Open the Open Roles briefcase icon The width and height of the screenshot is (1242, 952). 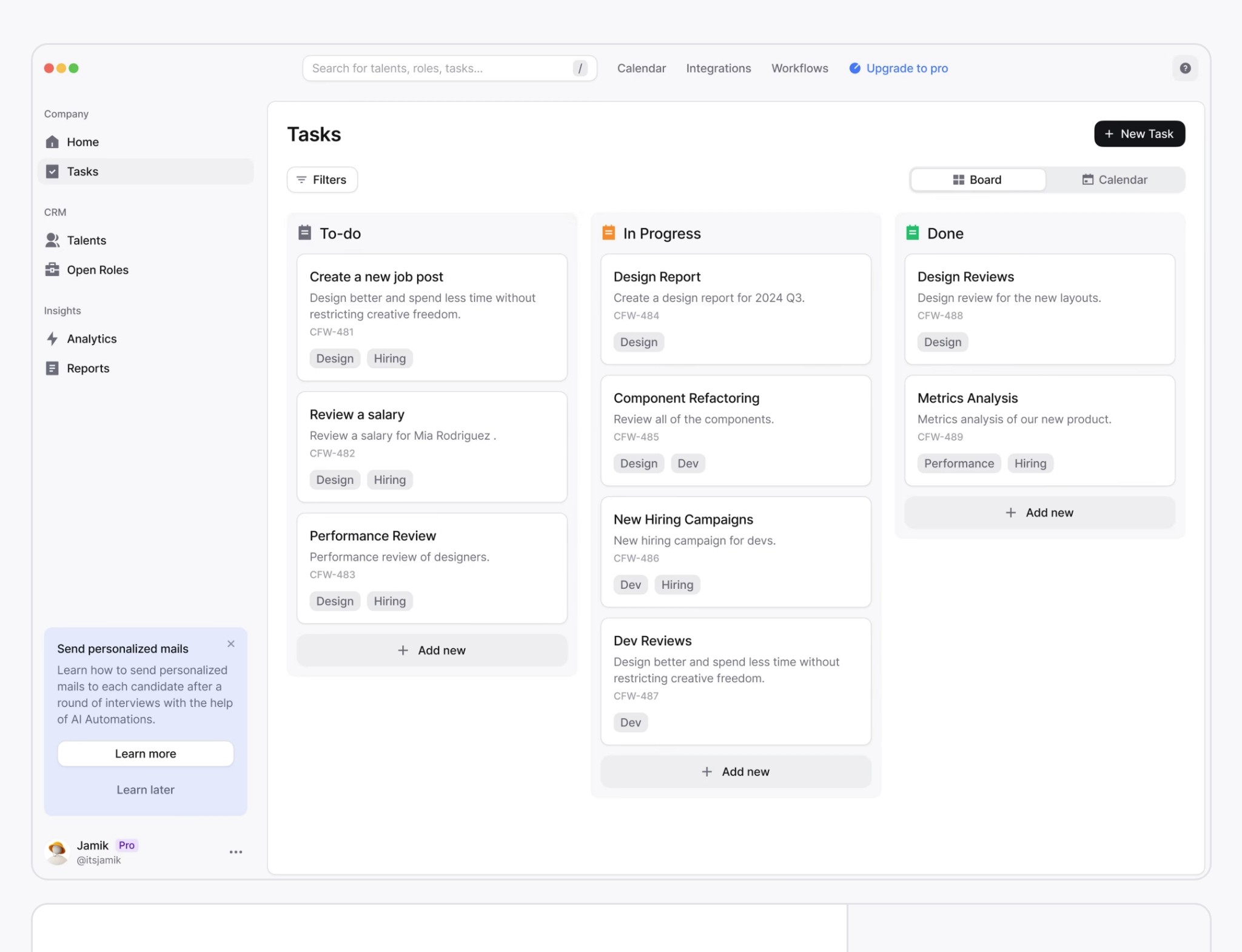pyautogui.click(x=52, y=270)
